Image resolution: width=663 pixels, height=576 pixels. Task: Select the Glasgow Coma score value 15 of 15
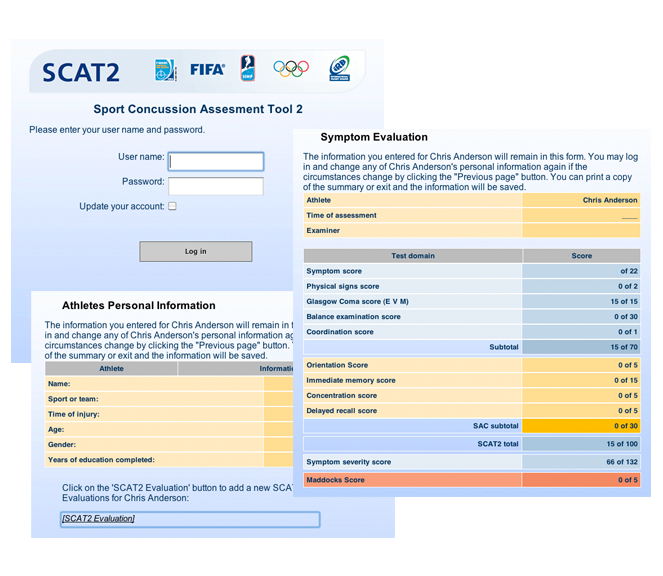click(581, 302)
